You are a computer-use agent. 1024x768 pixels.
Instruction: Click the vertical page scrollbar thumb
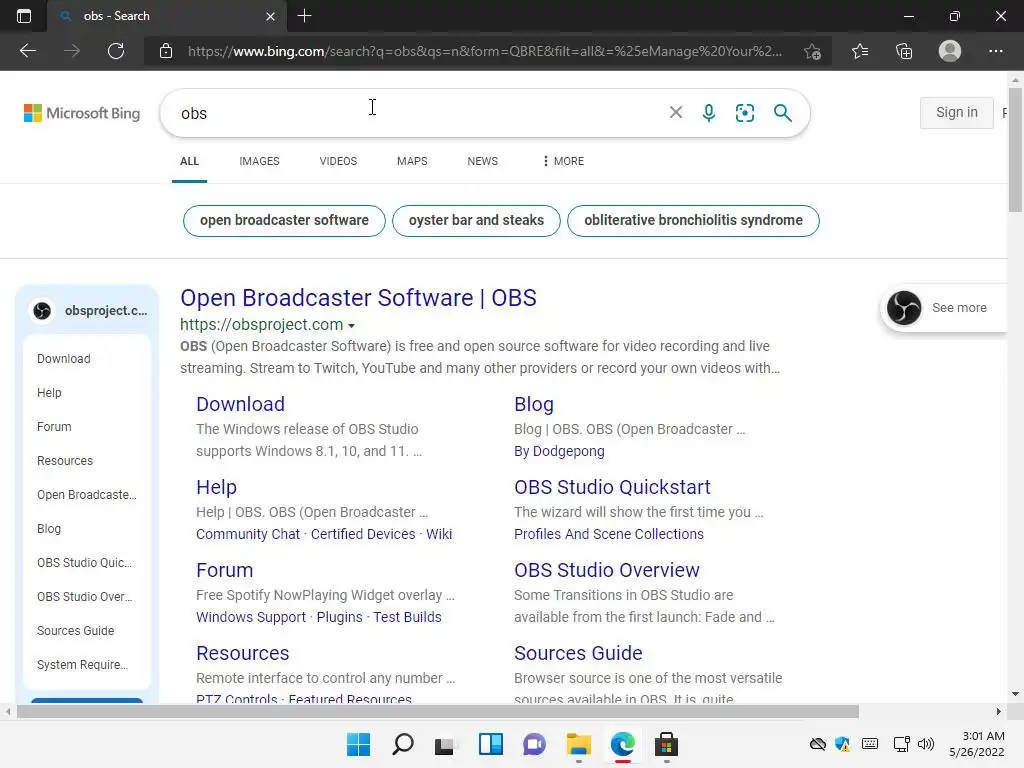1015,150
